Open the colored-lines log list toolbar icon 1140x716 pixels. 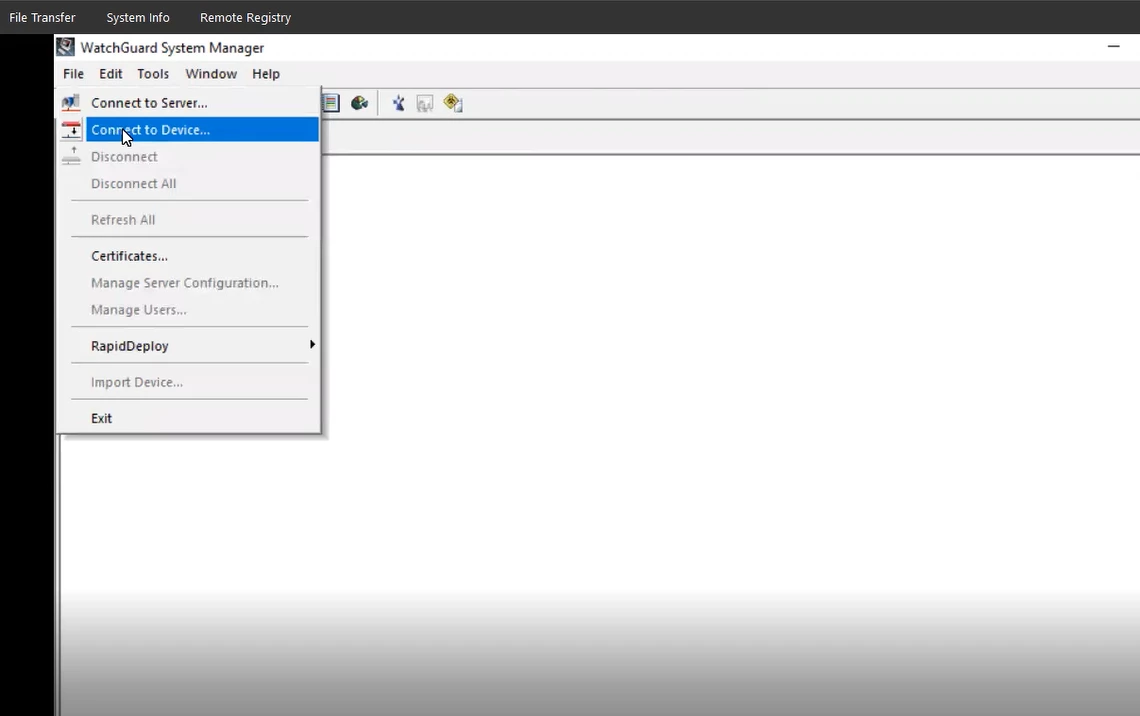[331, 102]
